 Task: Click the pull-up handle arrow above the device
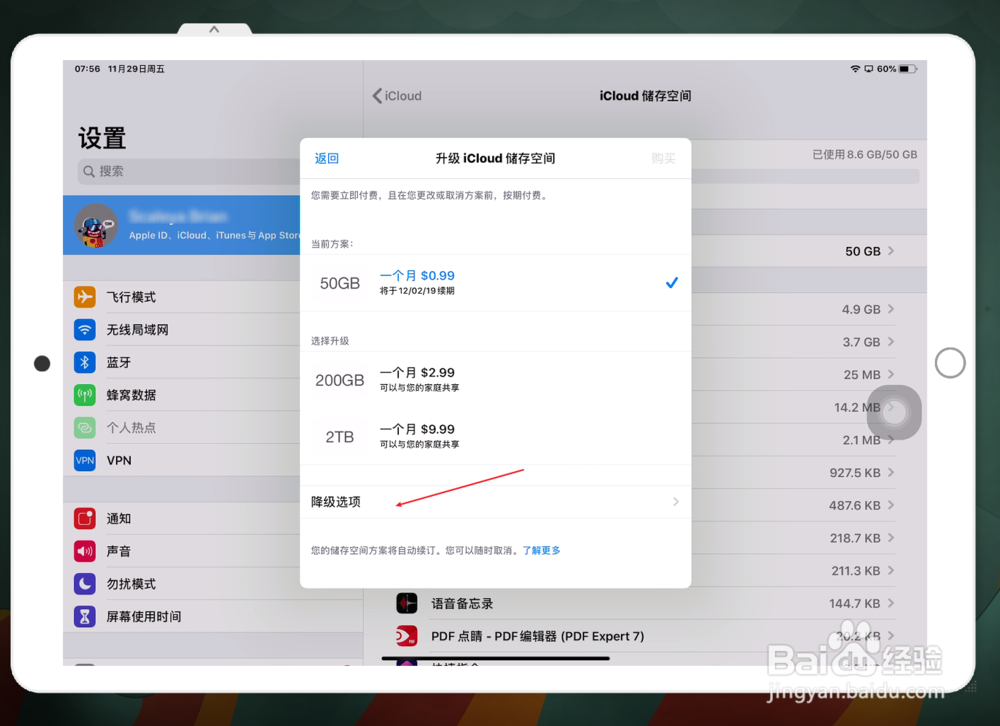pos(214,29)
